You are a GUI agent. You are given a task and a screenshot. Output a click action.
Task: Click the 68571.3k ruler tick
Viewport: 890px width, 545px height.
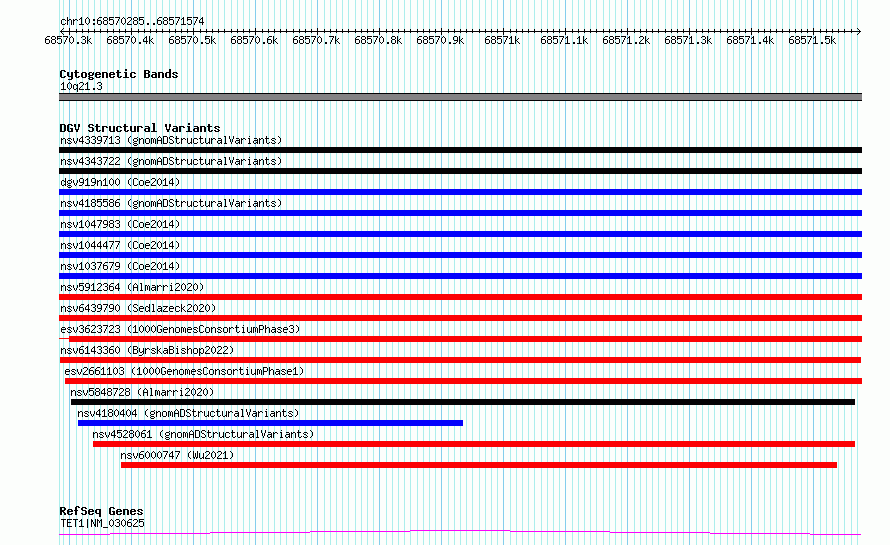point(688,40)
